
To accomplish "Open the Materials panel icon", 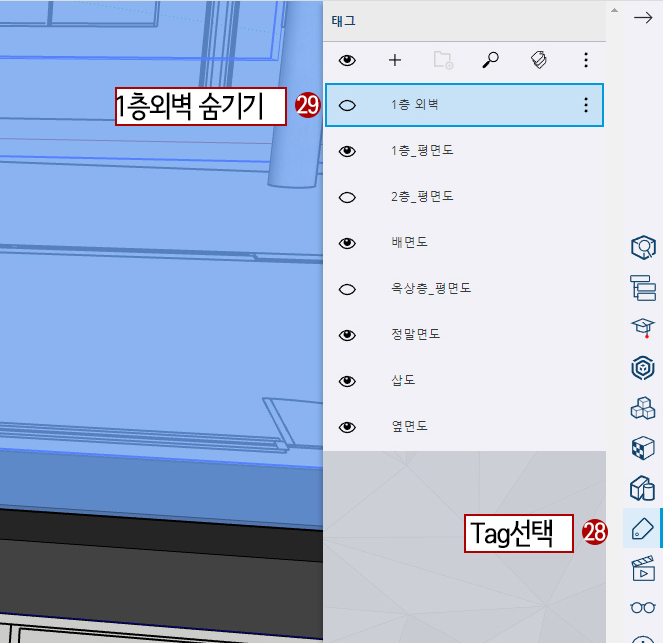I will tap(643, 448).
